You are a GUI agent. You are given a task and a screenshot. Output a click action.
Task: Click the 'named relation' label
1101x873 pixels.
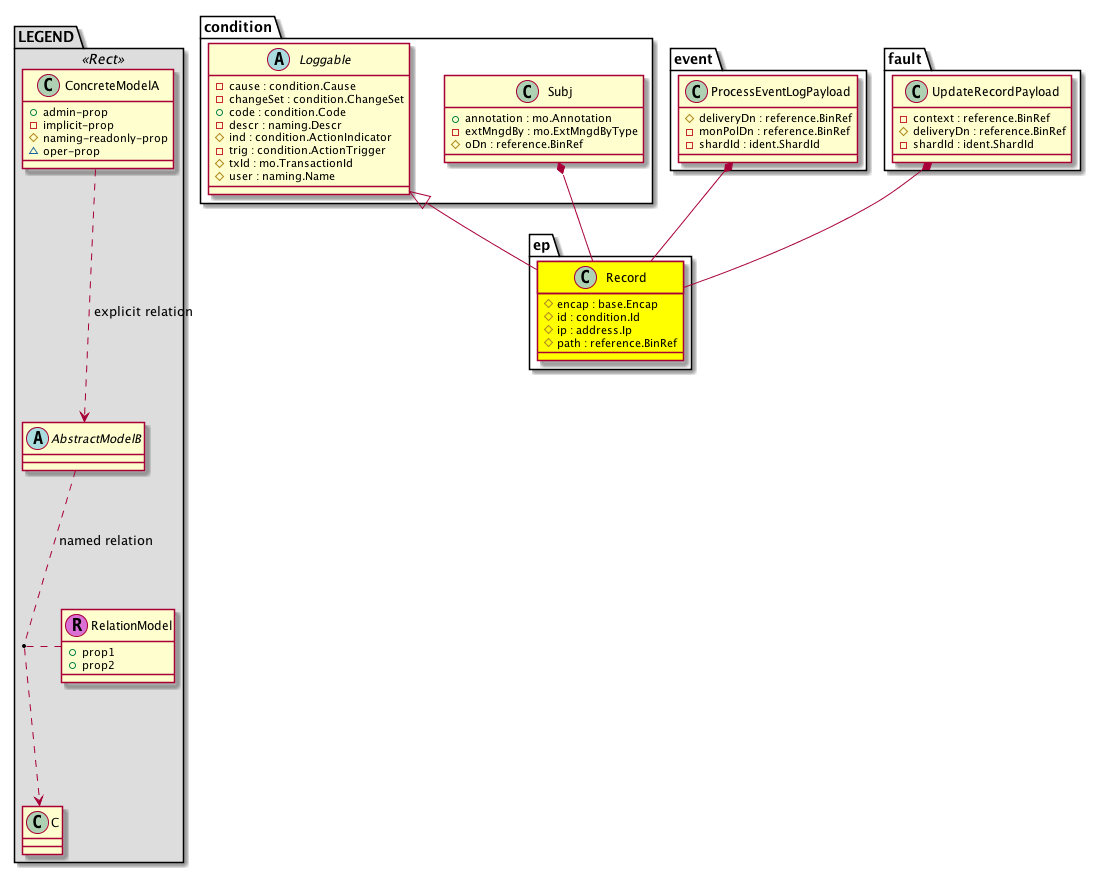[106, 541]
